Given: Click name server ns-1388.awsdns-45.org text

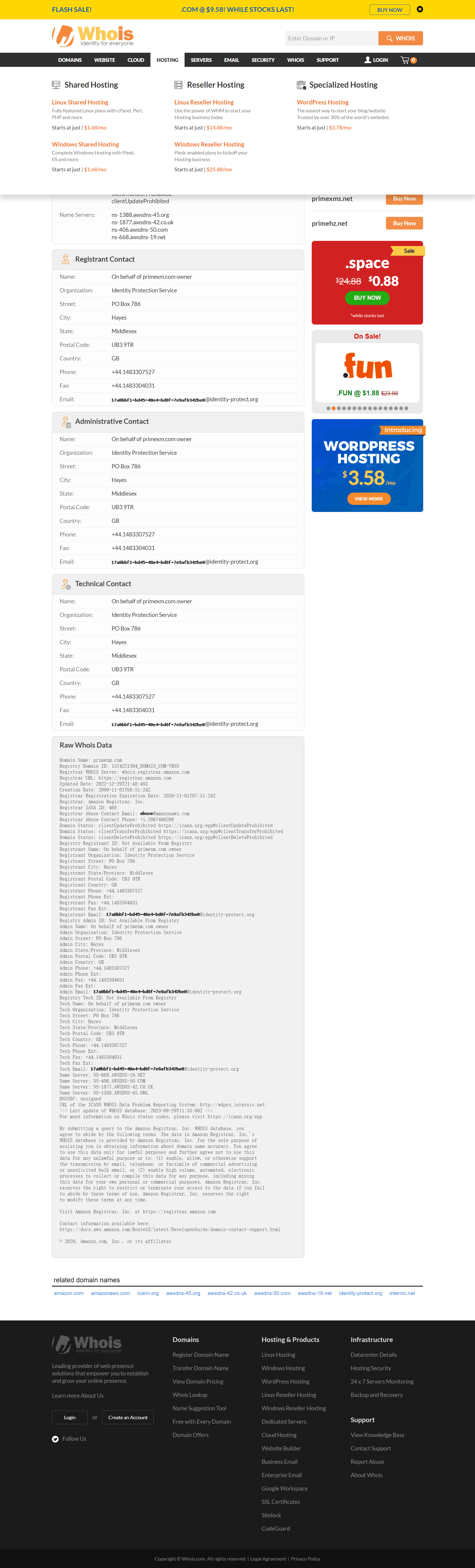Looking at the screenshot, I should click(x=140, y=215).
